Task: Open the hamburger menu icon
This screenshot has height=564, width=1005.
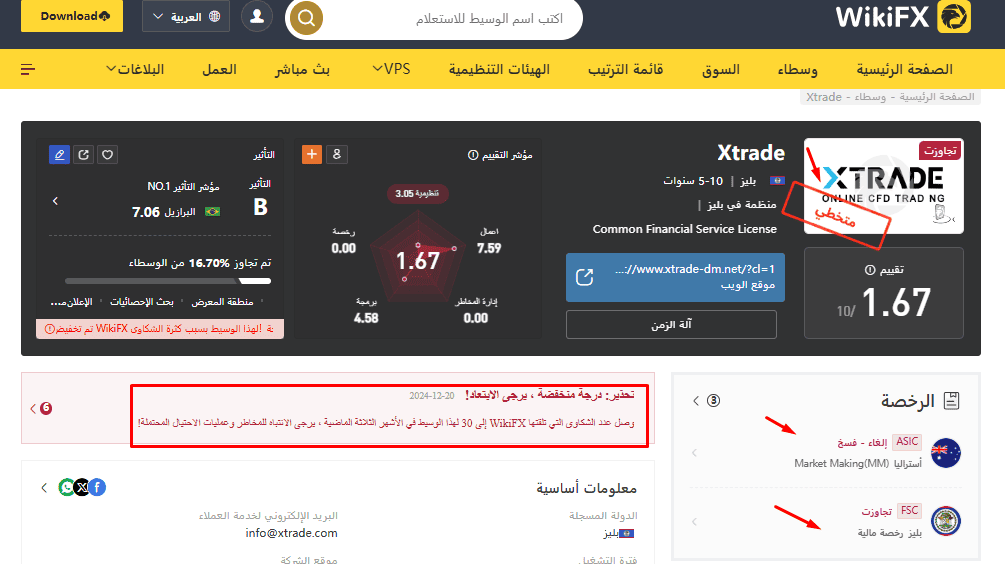Action: tap(28, 69)
